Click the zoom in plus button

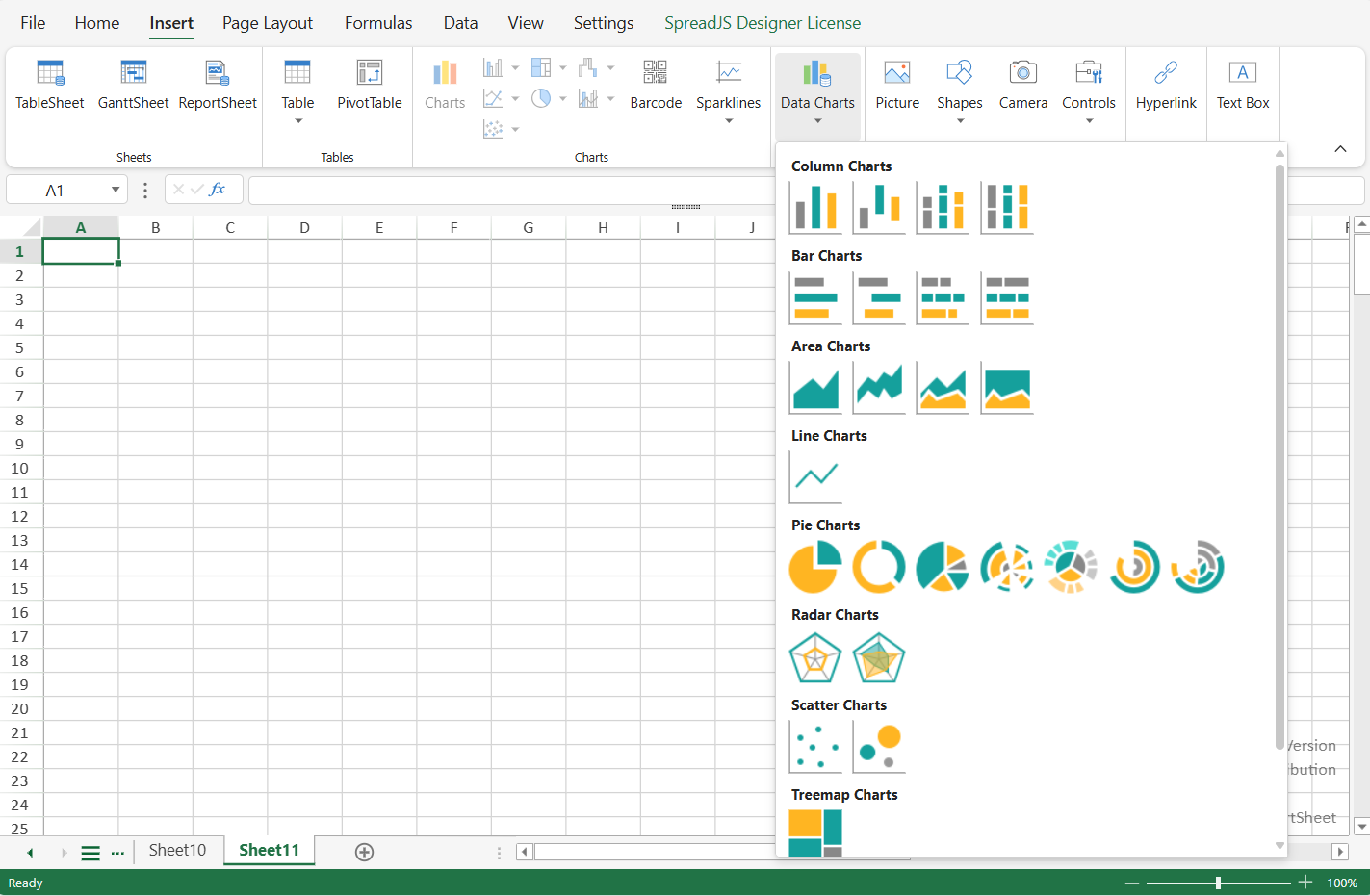[x=1305, y=883]
